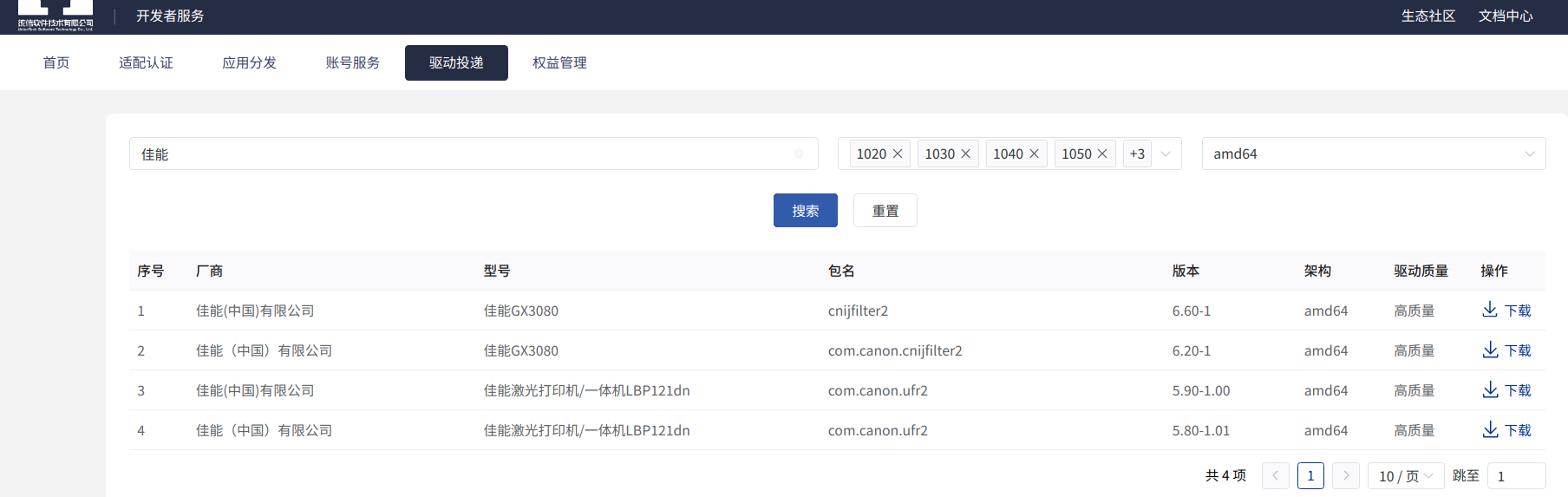Select 驱动投递 tab
Image resolution: width=1568 pixels, height=497 pixels.
point(456,62)
